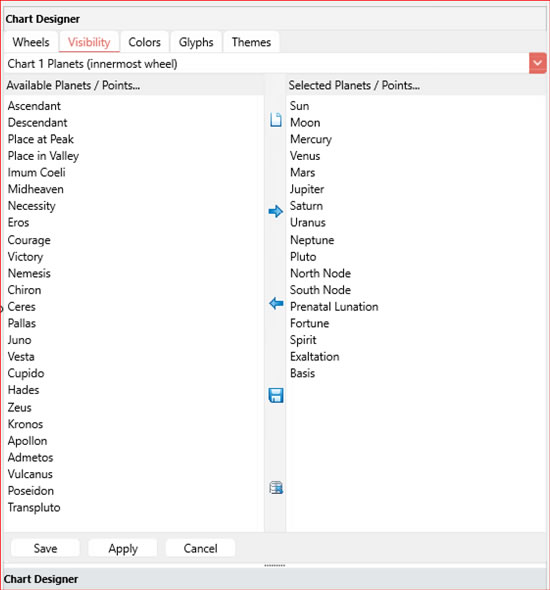Click the new blank document icon
Image resolution: width=550 pixels, height=590 pixels.
(x=275, y=120)
